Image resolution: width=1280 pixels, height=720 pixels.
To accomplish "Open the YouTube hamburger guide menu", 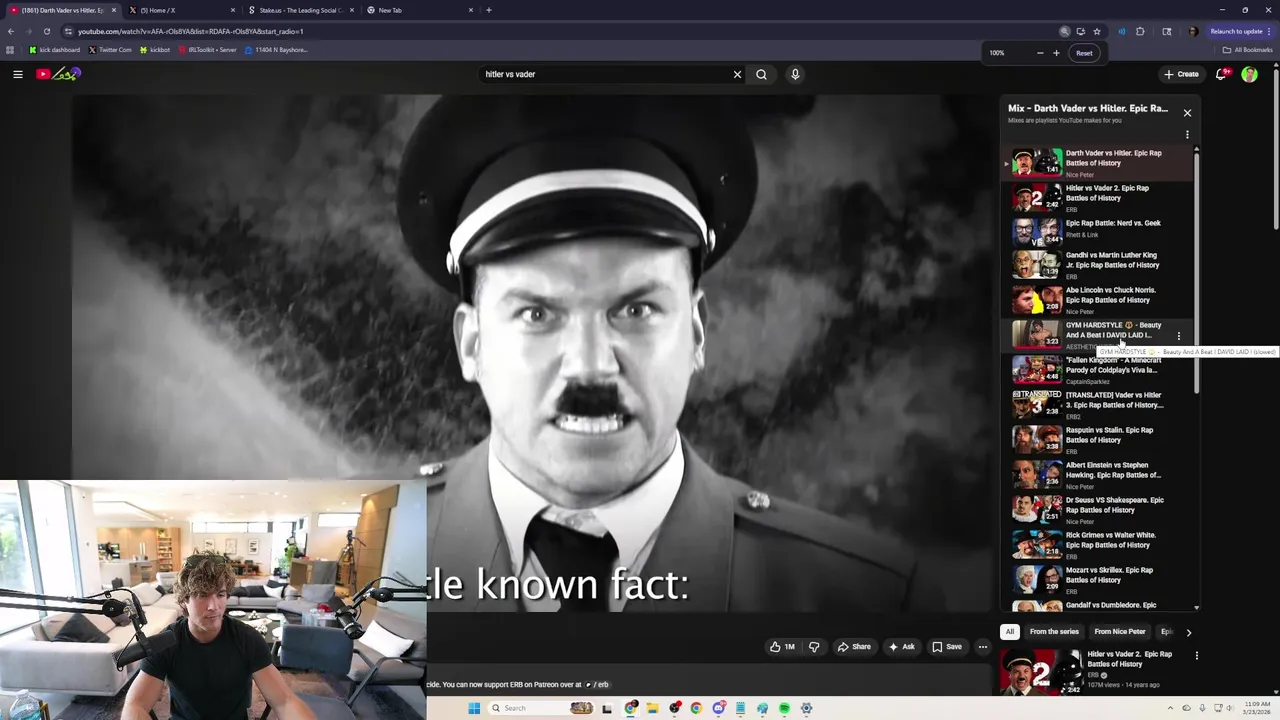I will click(x=18, y=74).
